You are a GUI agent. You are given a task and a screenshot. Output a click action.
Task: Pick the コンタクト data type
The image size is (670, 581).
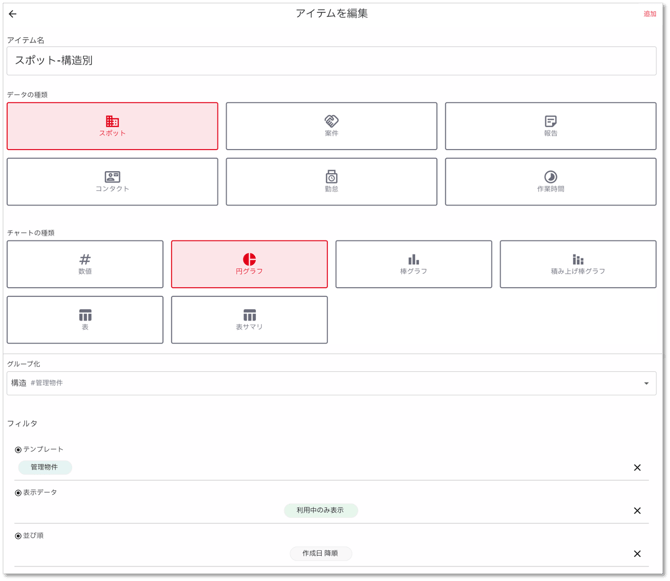click(x=112, y=182)
